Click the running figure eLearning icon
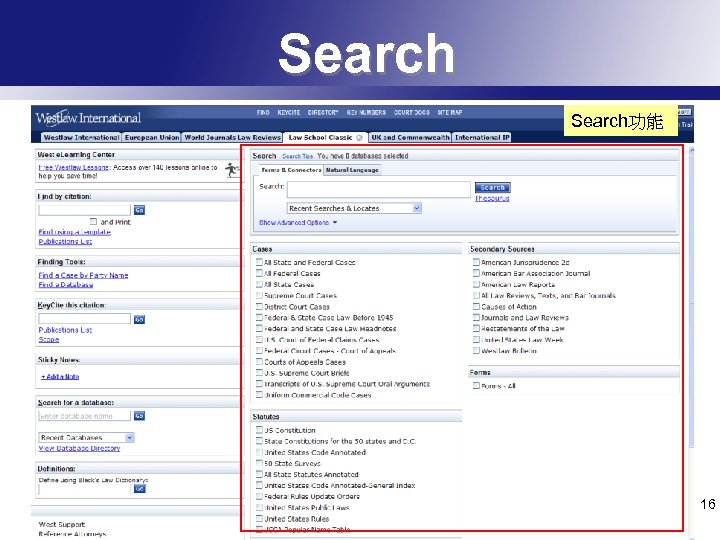 (x=232, y=170)
